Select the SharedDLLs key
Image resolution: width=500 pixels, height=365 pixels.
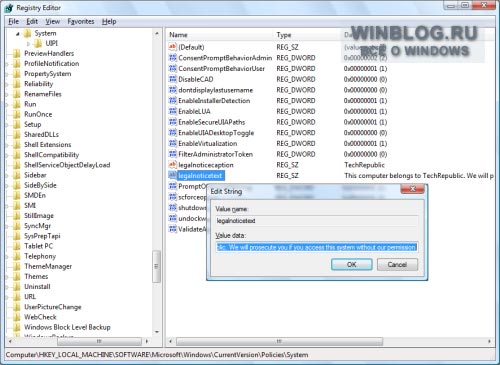(x=41, y=134)
